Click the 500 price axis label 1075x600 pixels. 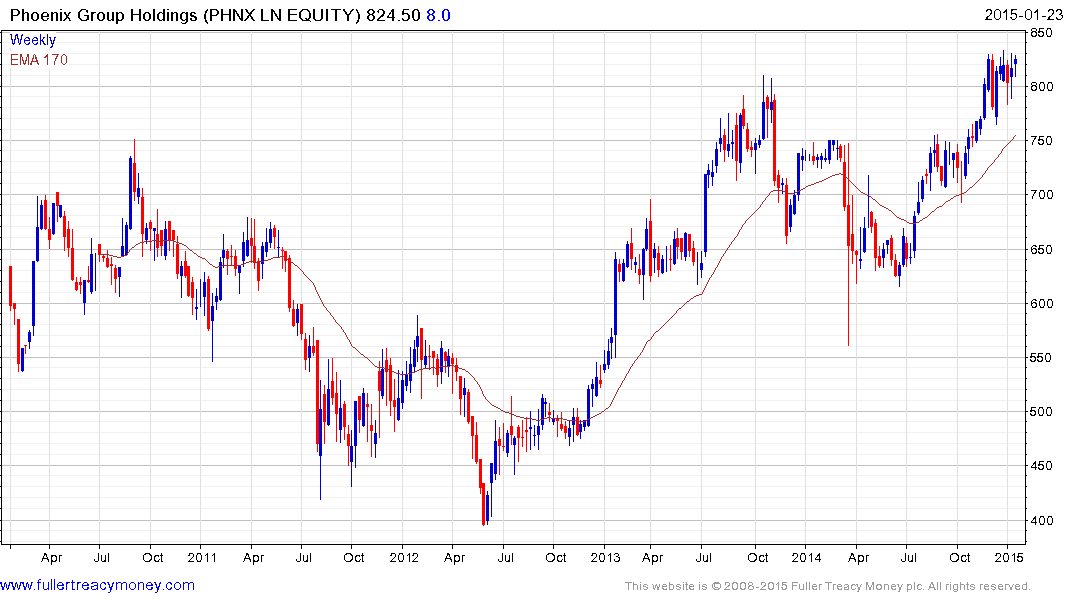click(x=1041, y=412)
